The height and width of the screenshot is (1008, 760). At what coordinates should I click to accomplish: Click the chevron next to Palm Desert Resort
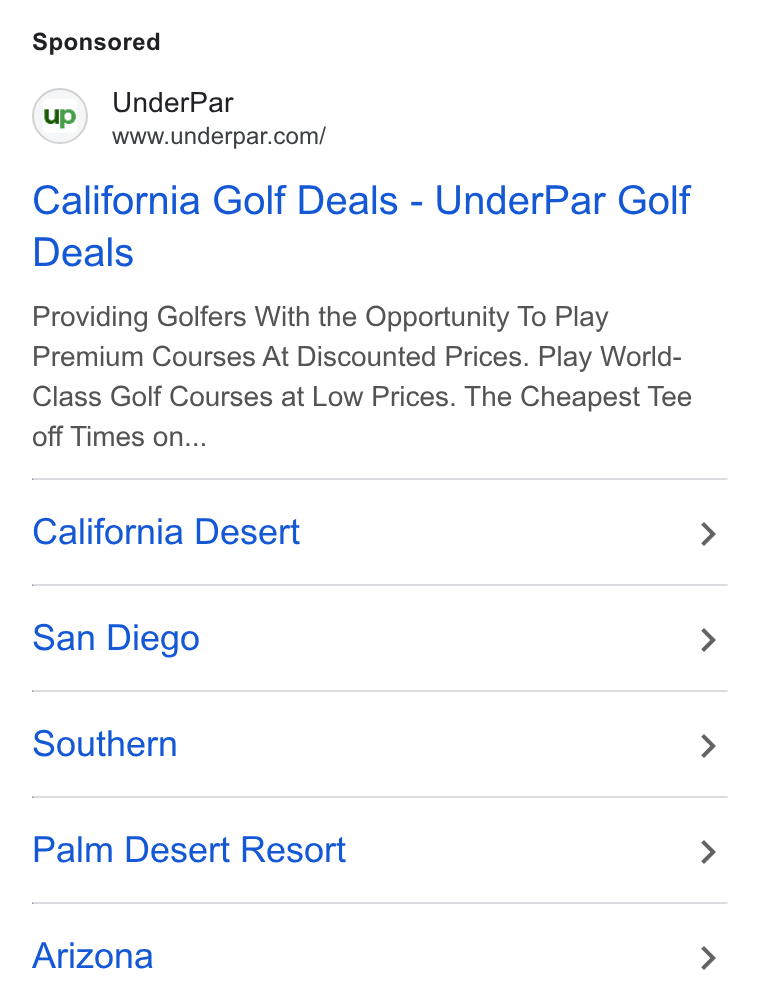coord(708,852)
